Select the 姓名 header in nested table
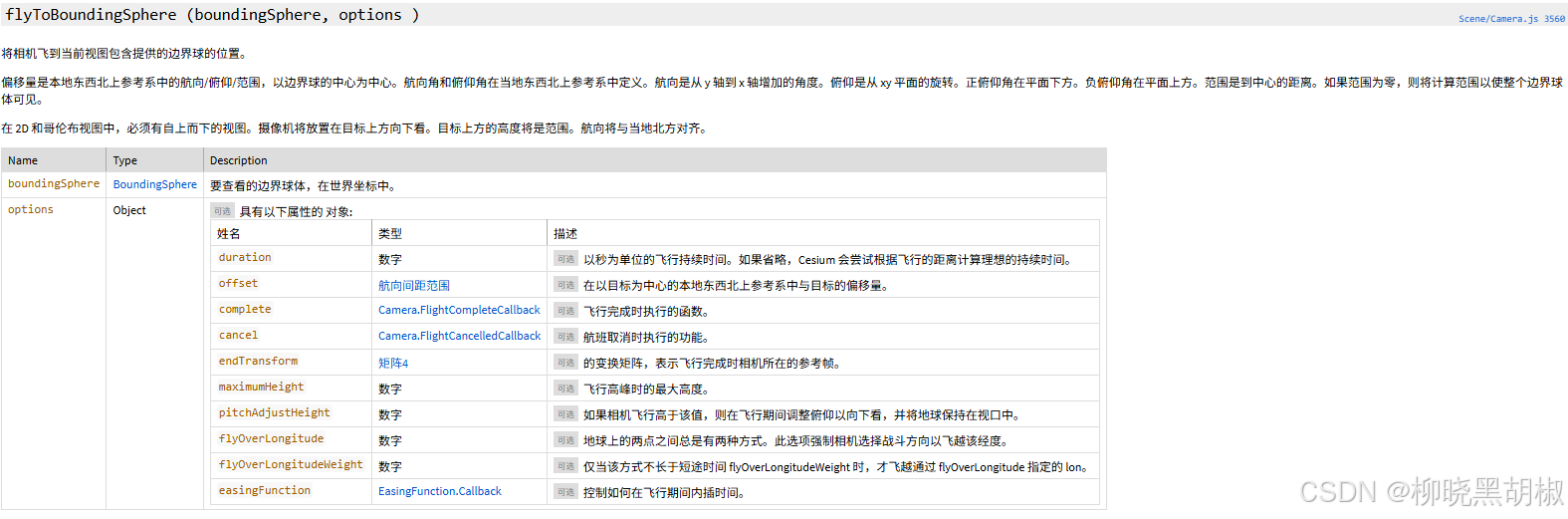The image size is (1568, 519). [x=229, y=234]
